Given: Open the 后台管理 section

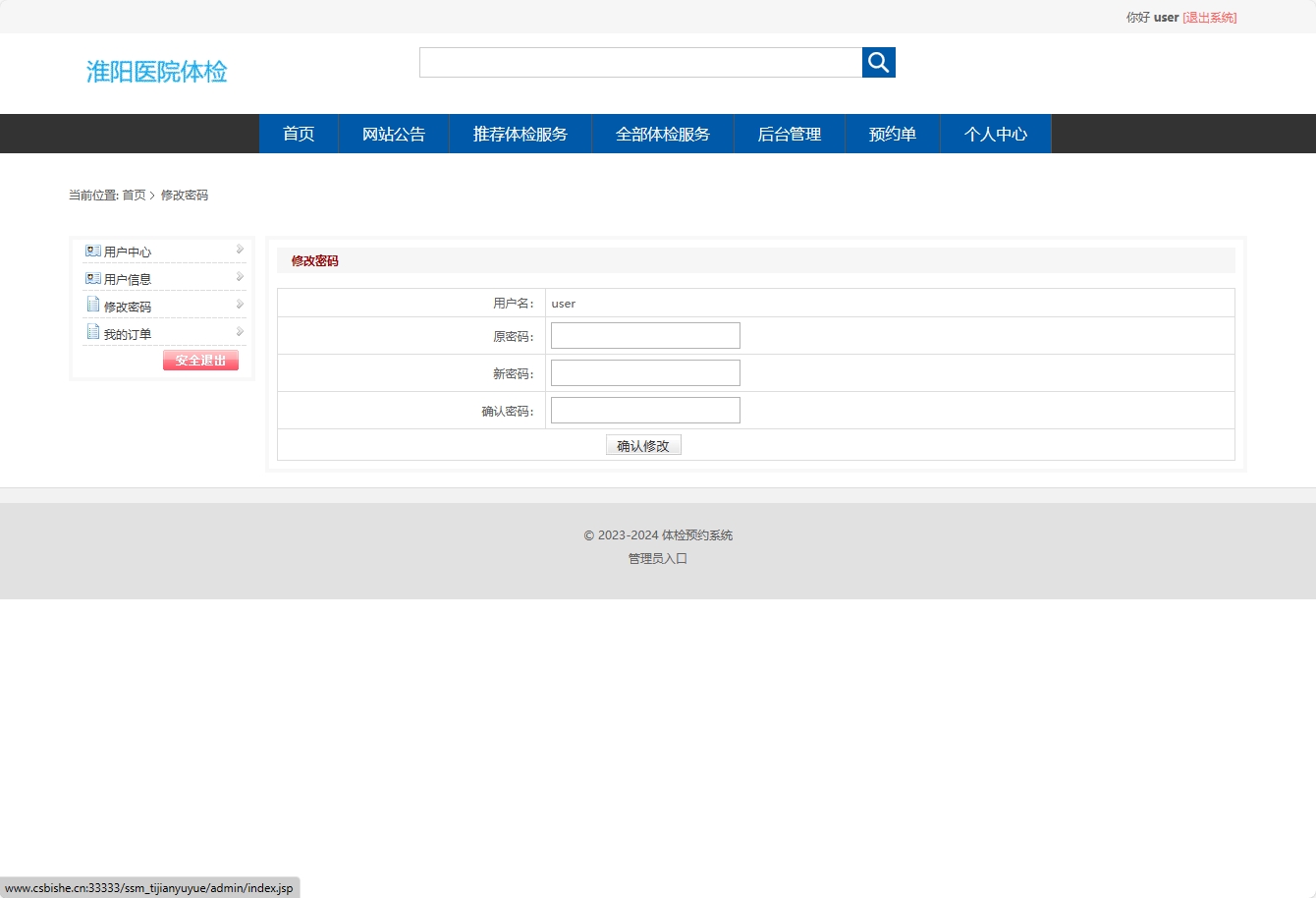Looking at the screenshot, I should [x=789, y=134].
